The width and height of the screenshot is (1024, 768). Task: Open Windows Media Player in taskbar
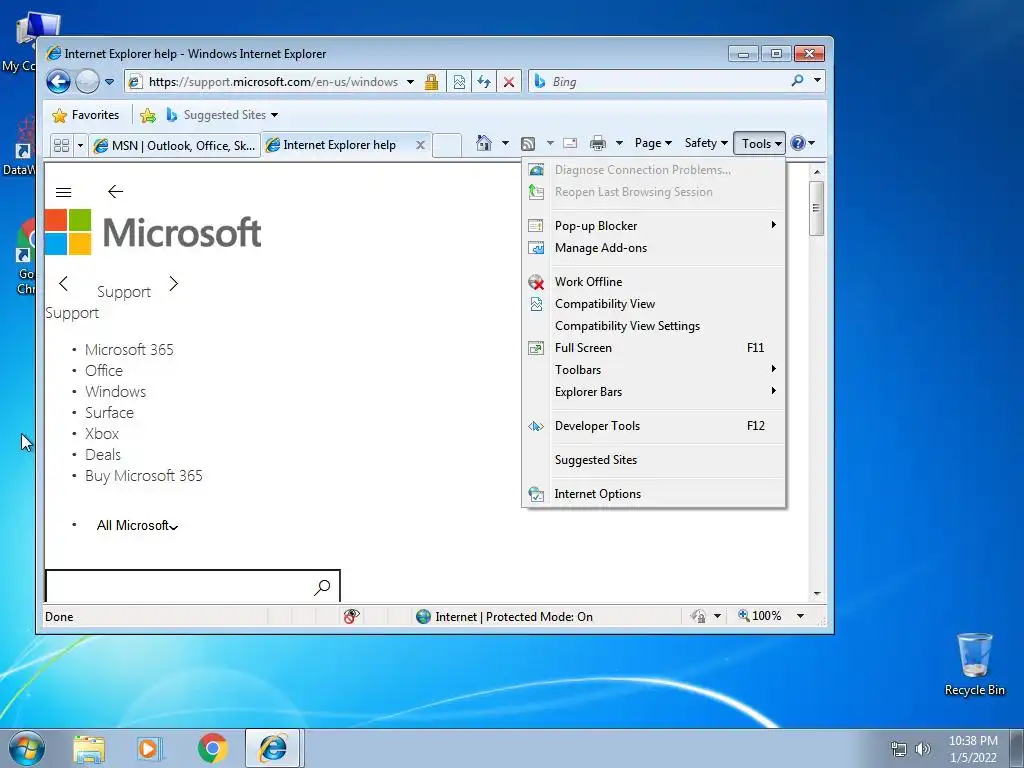tap(150, 748)
